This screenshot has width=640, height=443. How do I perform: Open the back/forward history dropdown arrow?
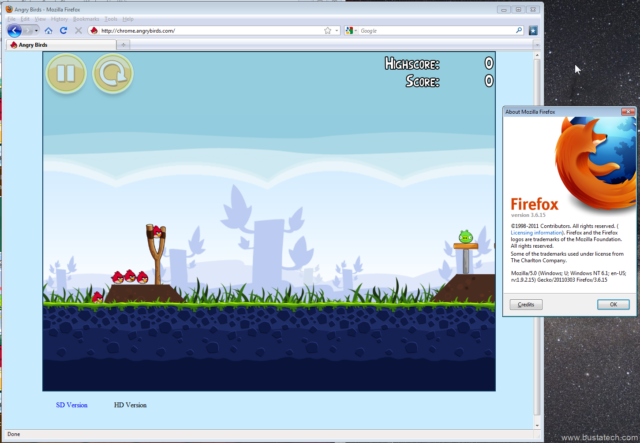[36, 31]
